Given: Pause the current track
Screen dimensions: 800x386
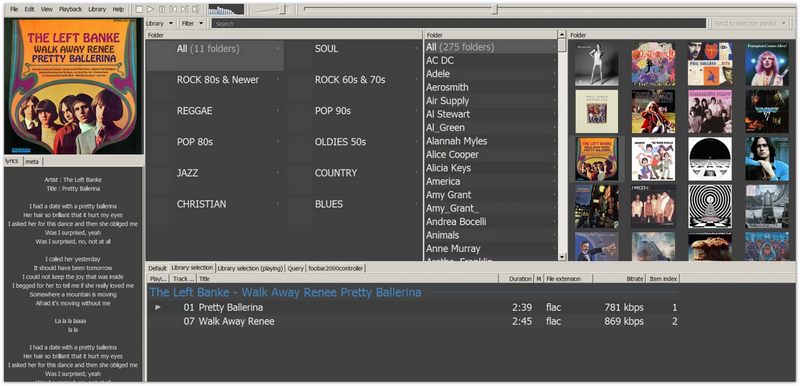Looking at the screenshot, I should click(162, 9).
